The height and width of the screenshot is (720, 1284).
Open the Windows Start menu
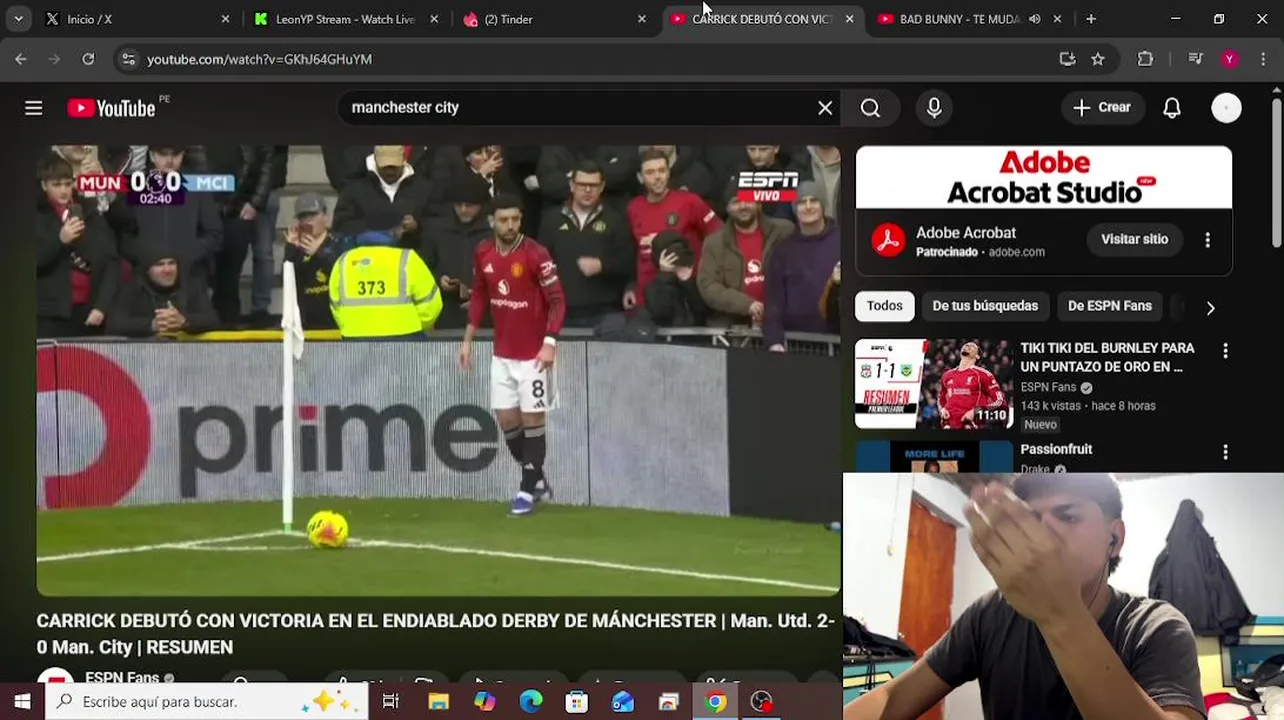pos(22,702)
